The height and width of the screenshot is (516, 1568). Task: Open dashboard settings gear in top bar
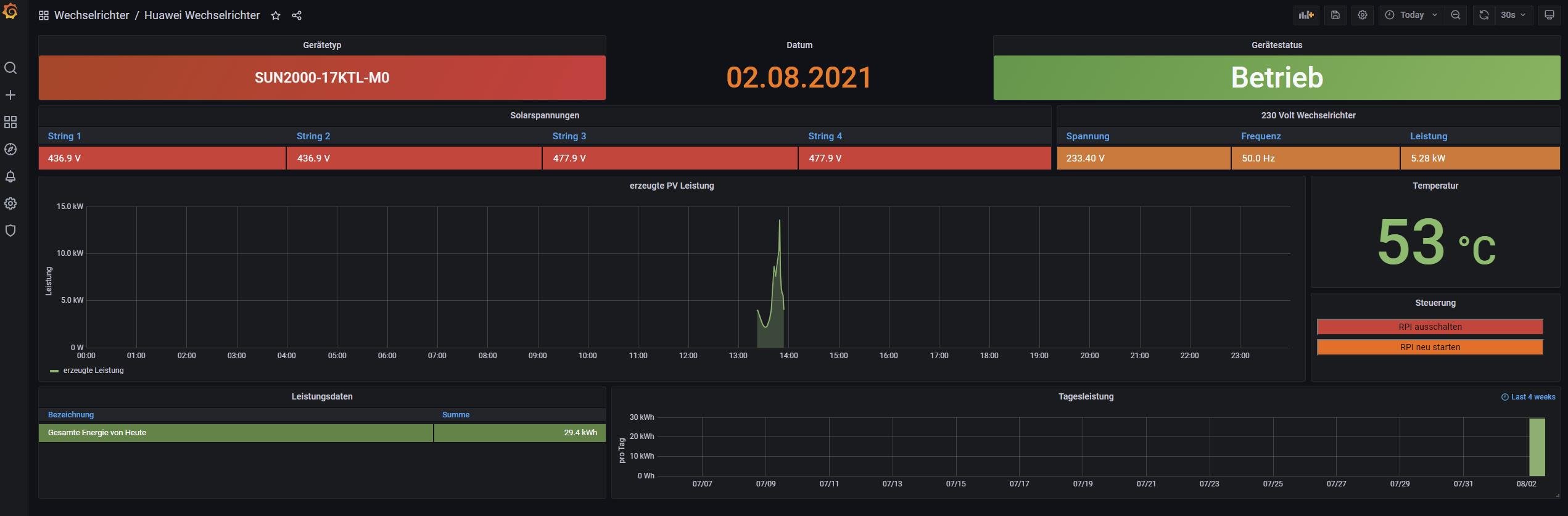(x=1363, y=15)
